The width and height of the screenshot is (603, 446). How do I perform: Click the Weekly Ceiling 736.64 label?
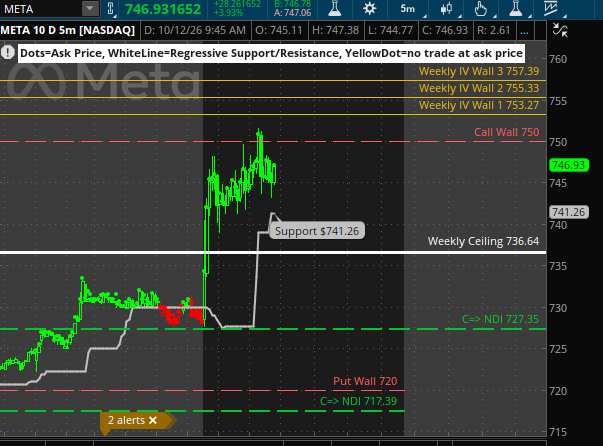(x=483, y=241)
